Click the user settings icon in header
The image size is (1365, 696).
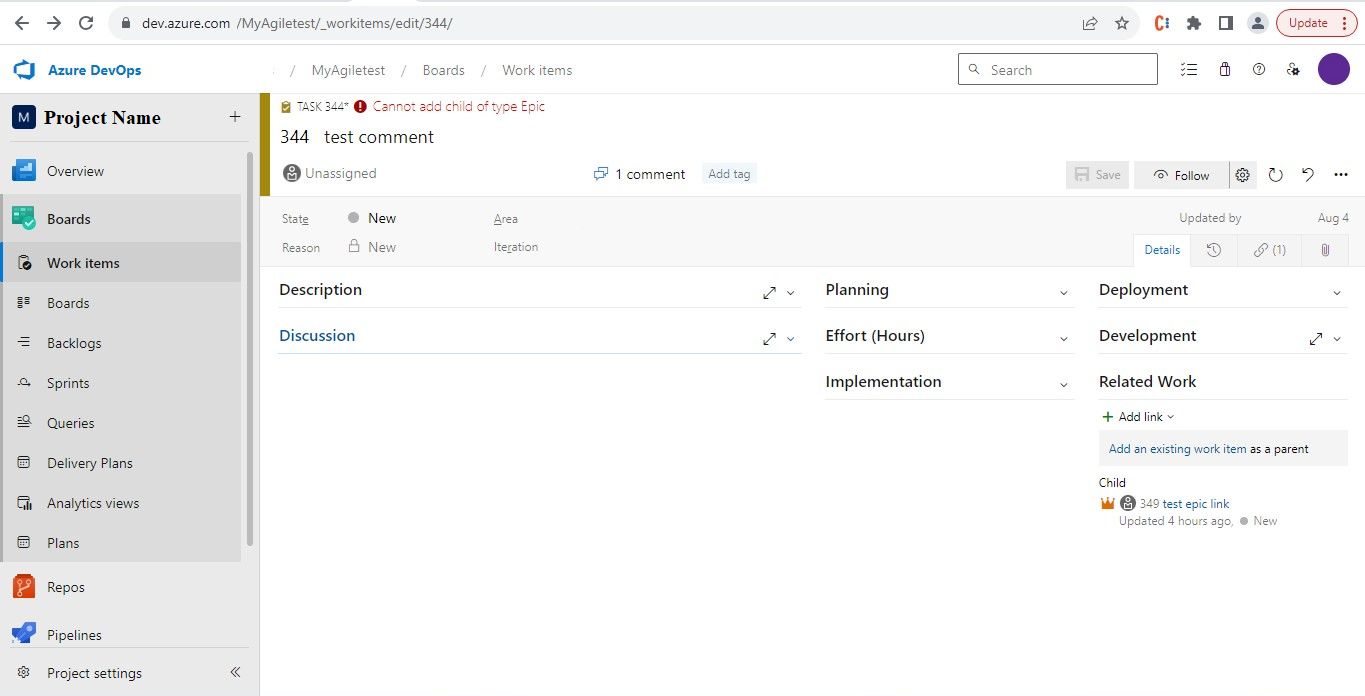[x=1293, y=70]
